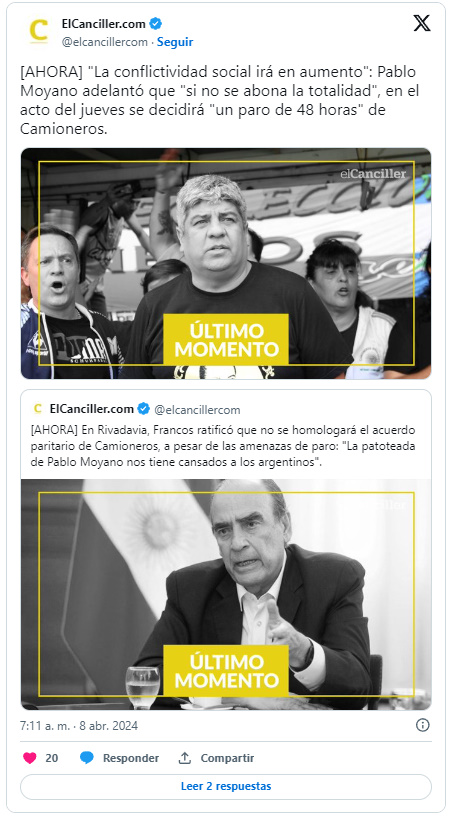Click the blue reply speech bubble icon
450x819 pixels.
coord(87,758)
